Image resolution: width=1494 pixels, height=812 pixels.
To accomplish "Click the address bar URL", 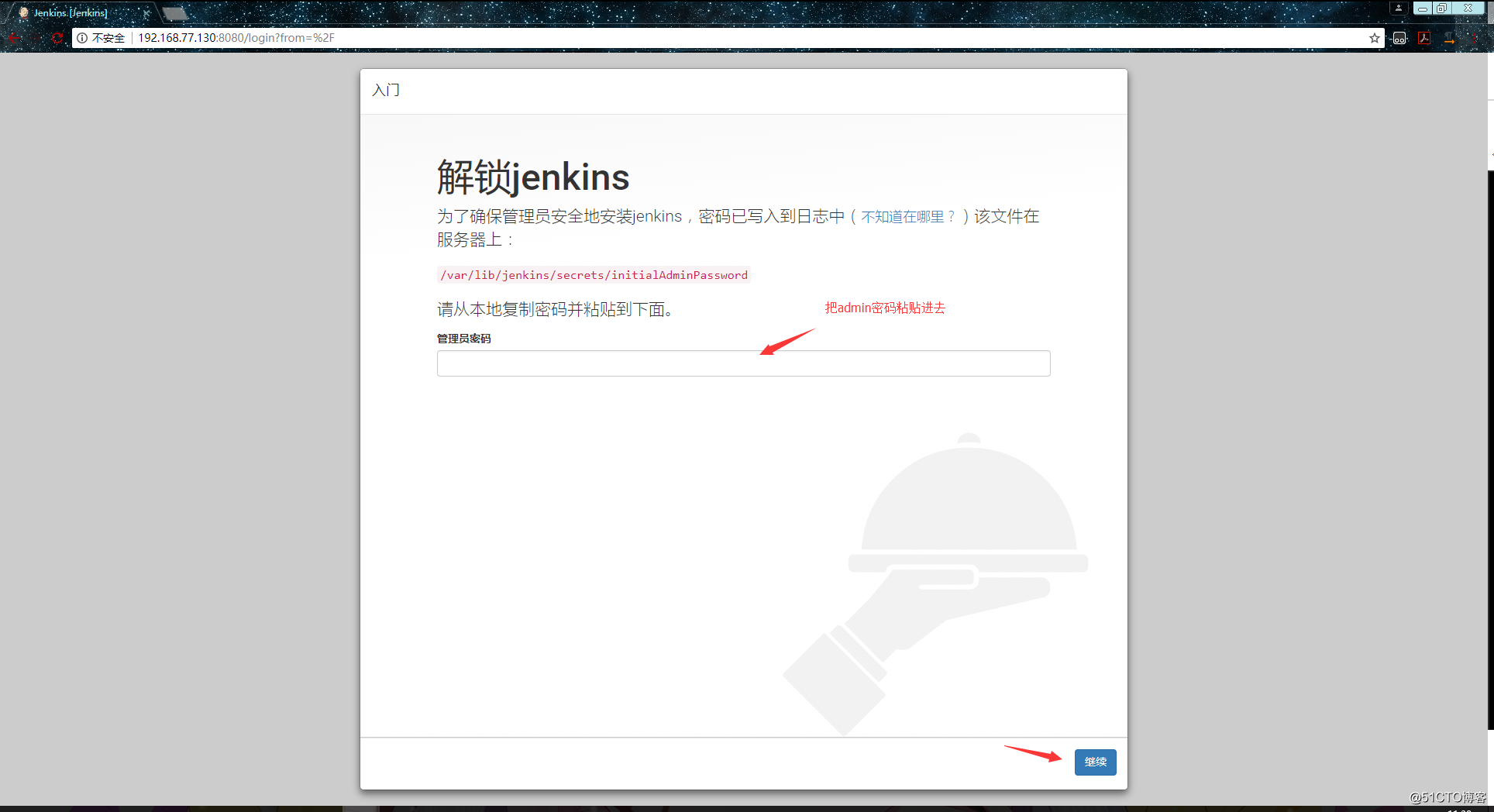I will point(236,38).
